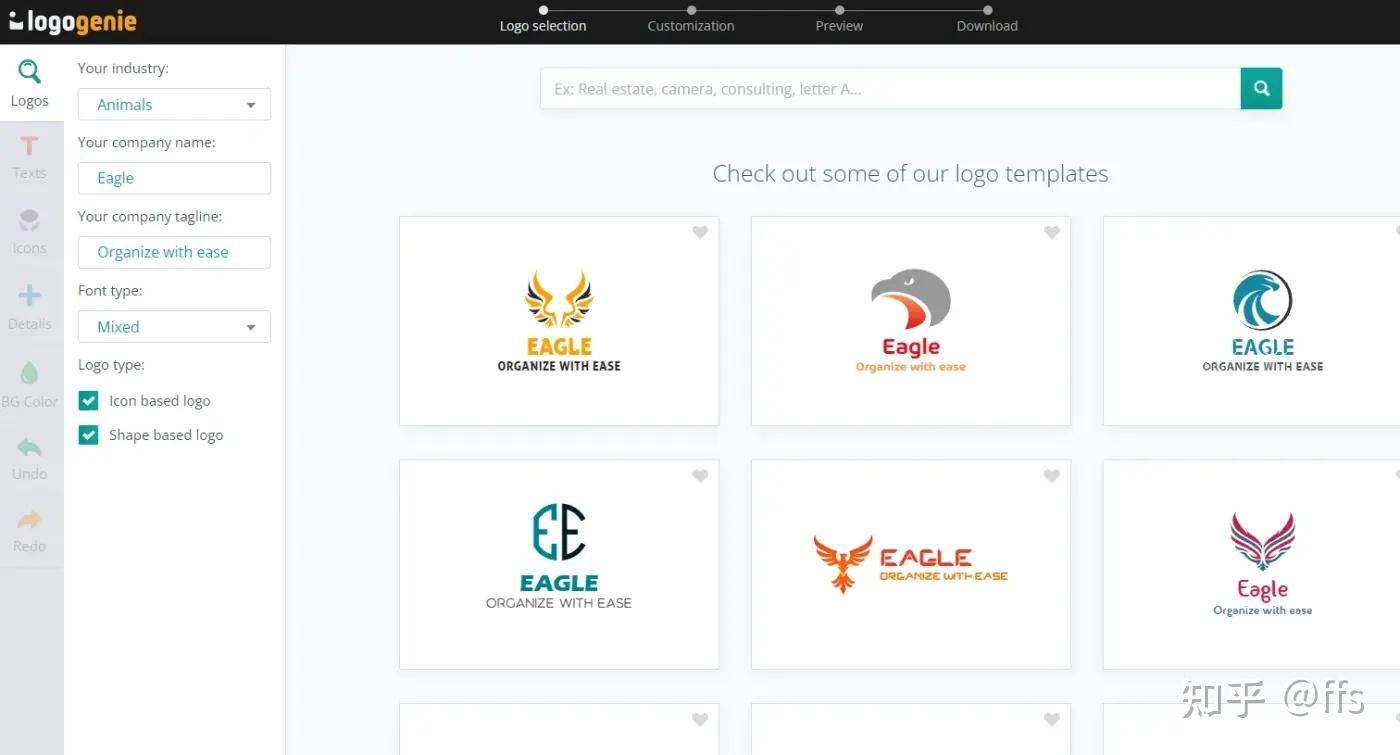Go to the Logo selection step
The image size is (1400, 755).
pos(543,19)
